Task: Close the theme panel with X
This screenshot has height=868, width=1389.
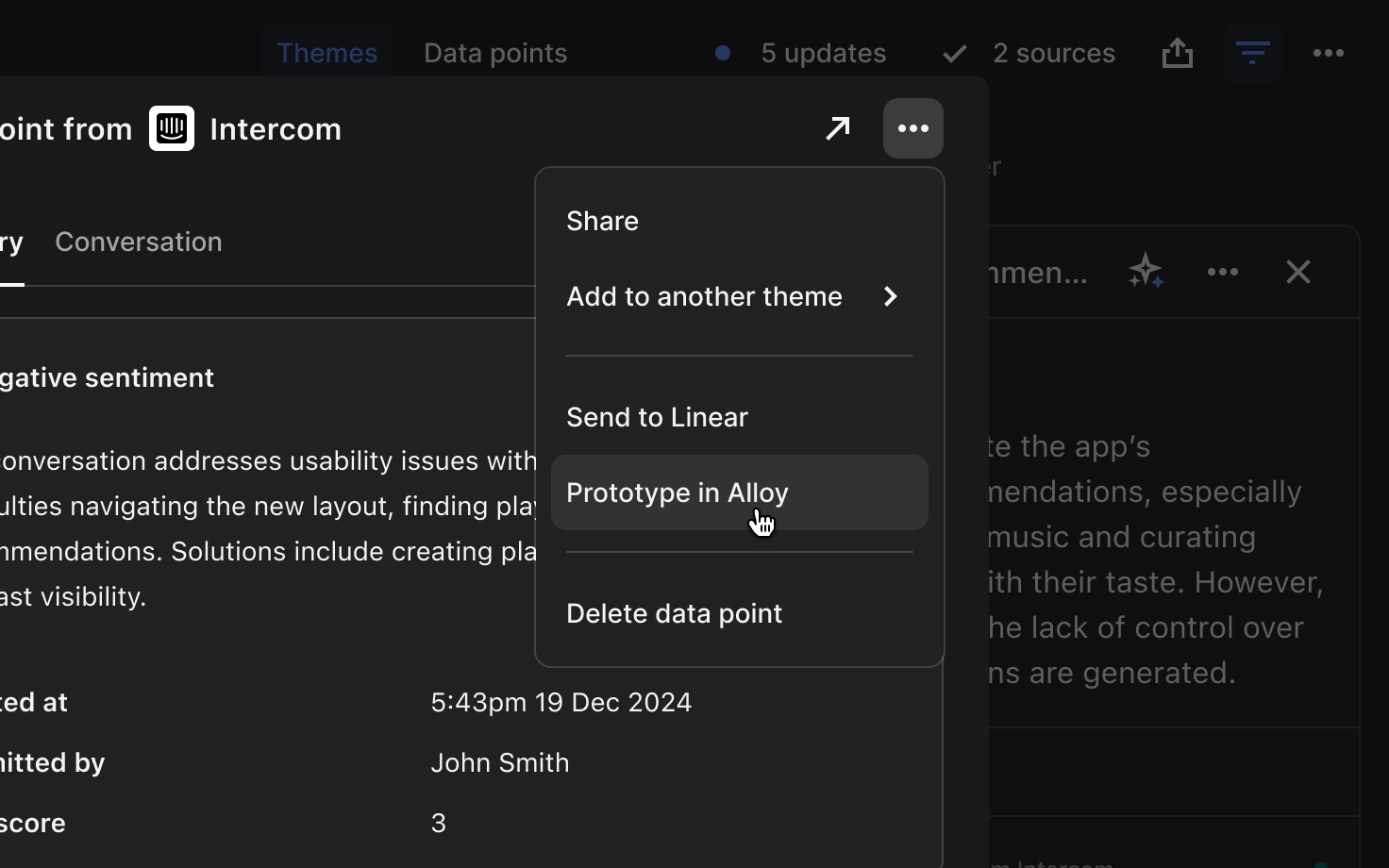Action: tap(1298, 272)
